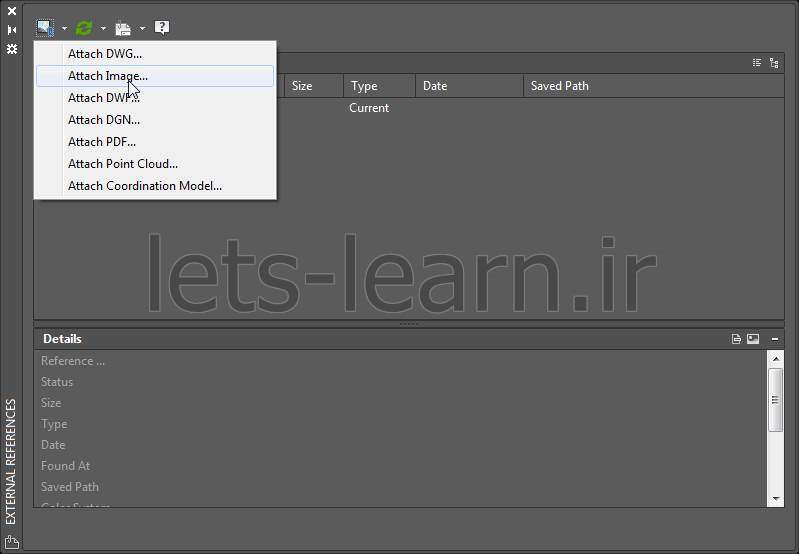Select Attach DWG... menu item

point(155,54)
